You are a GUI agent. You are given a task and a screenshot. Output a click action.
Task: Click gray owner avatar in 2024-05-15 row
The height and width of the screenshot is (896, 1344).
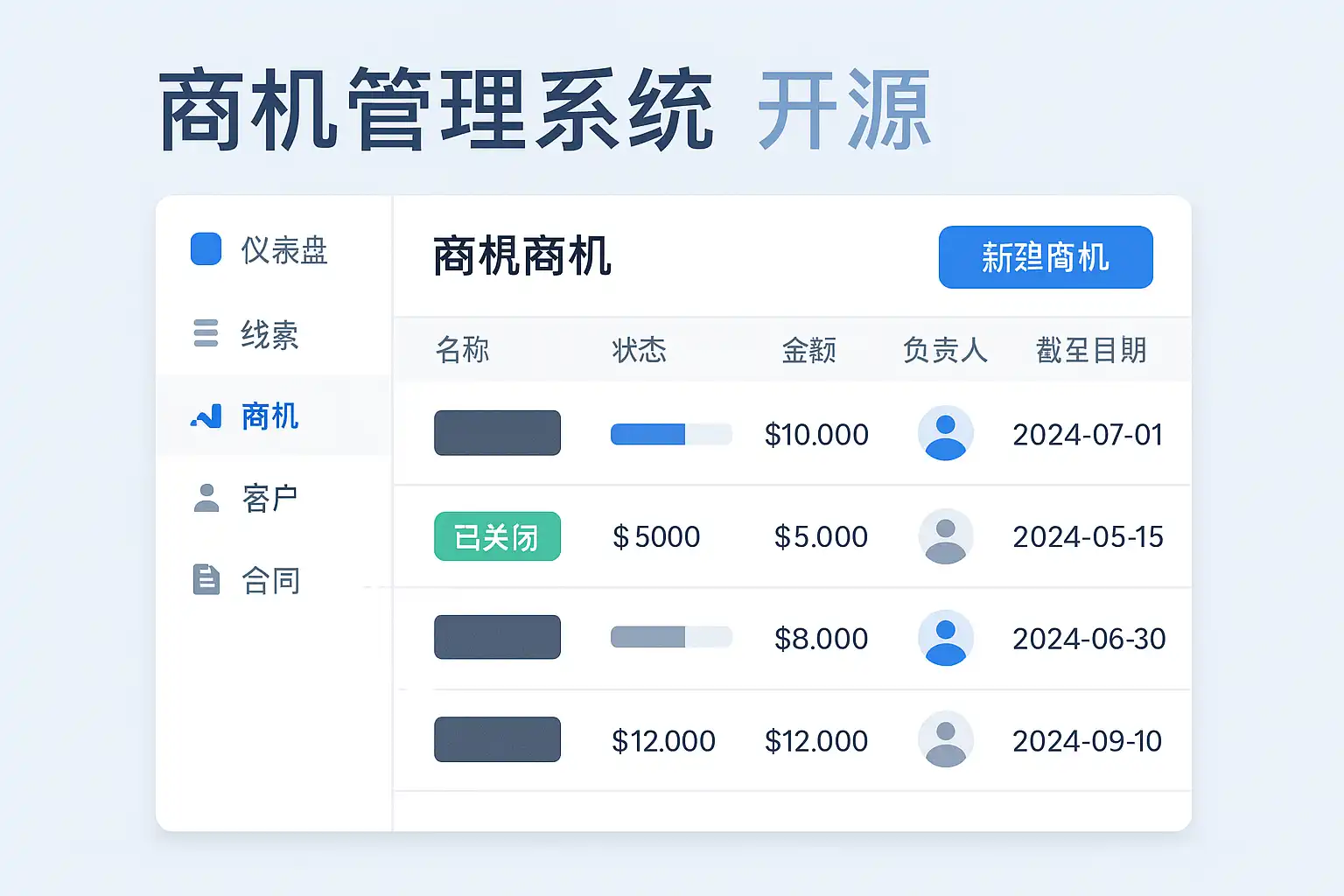tap(945, 535)
